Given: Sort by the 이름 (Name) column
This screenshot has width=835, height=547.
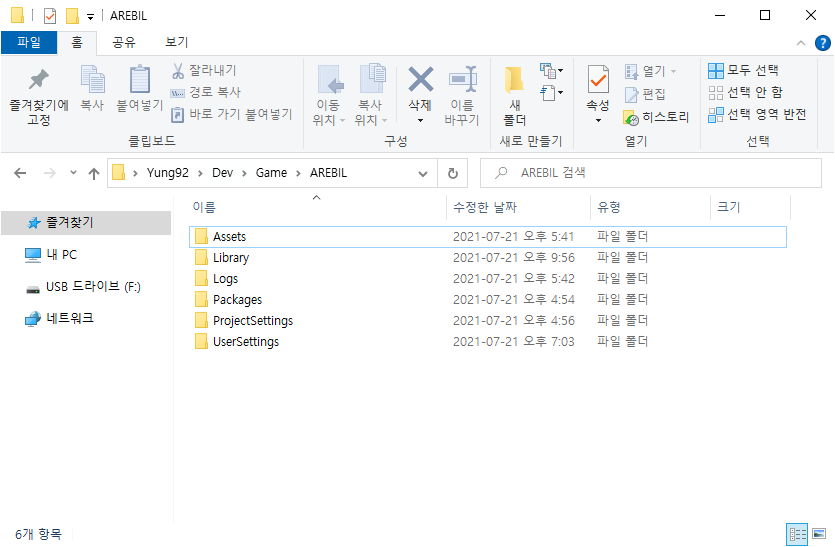Looking at the screenshot, I should [317, 207].
